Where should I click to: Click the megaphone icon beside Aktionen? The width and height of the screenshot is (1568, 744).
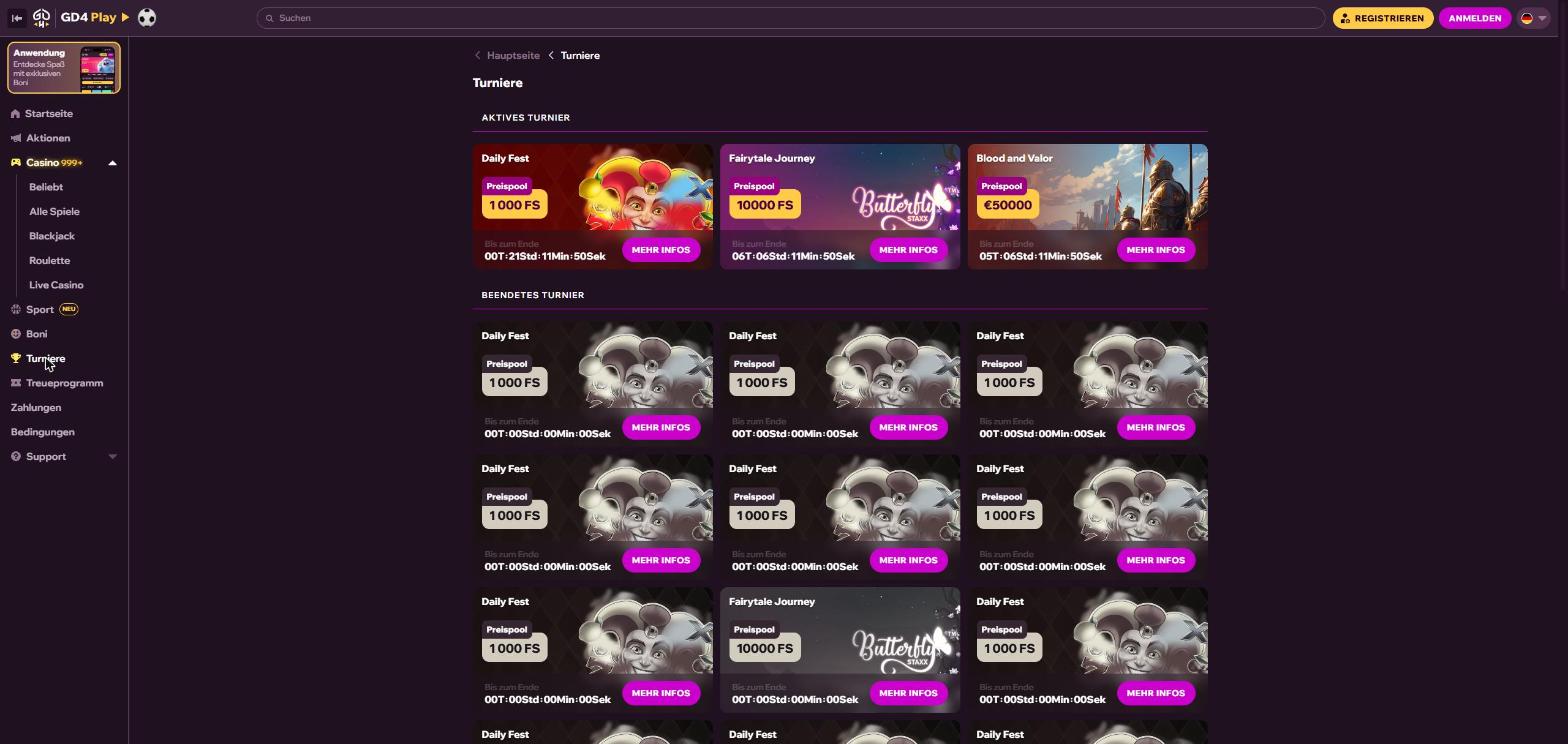pos(15,138)
